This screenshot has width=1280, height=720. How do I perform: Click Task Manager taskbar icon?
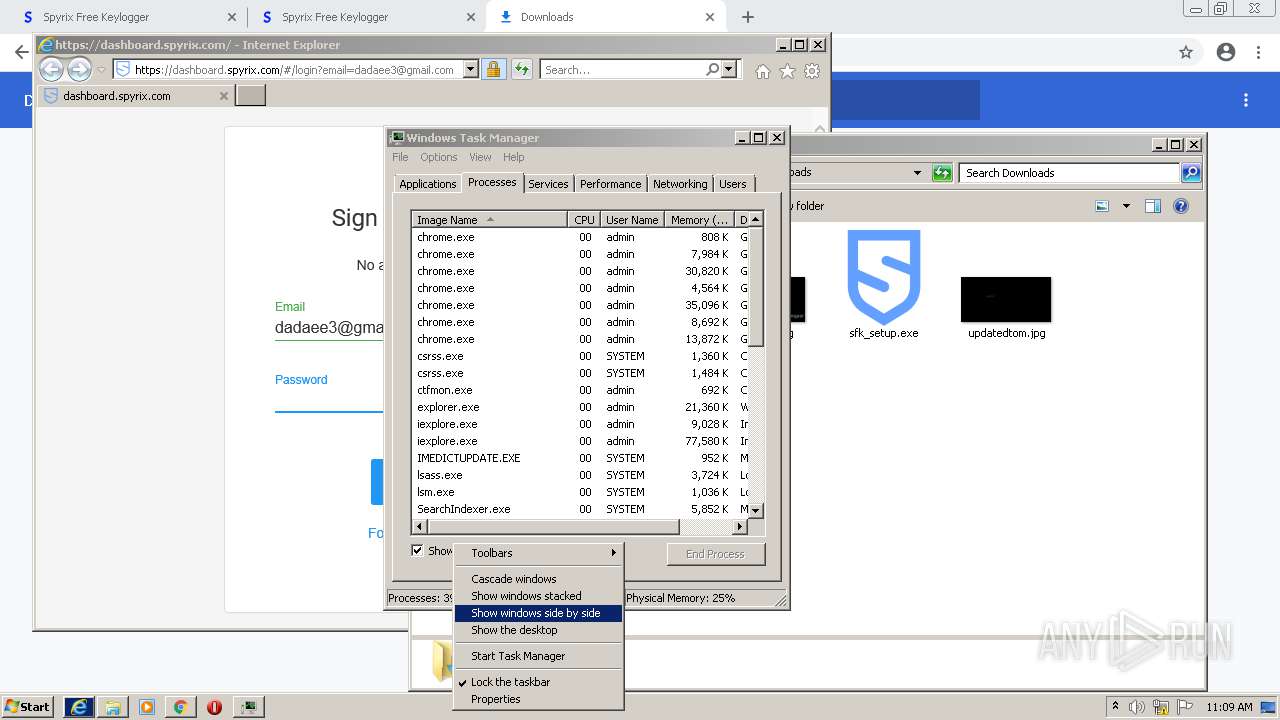pyautogui.click(x=248, y=707)
